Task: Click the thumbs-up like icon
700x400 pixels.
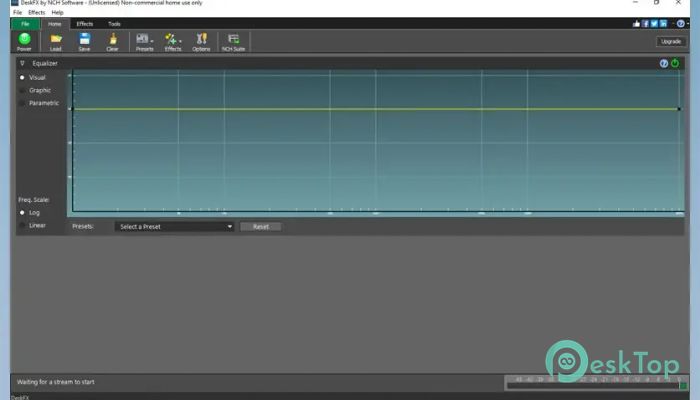Action: (x=636, y=24)
